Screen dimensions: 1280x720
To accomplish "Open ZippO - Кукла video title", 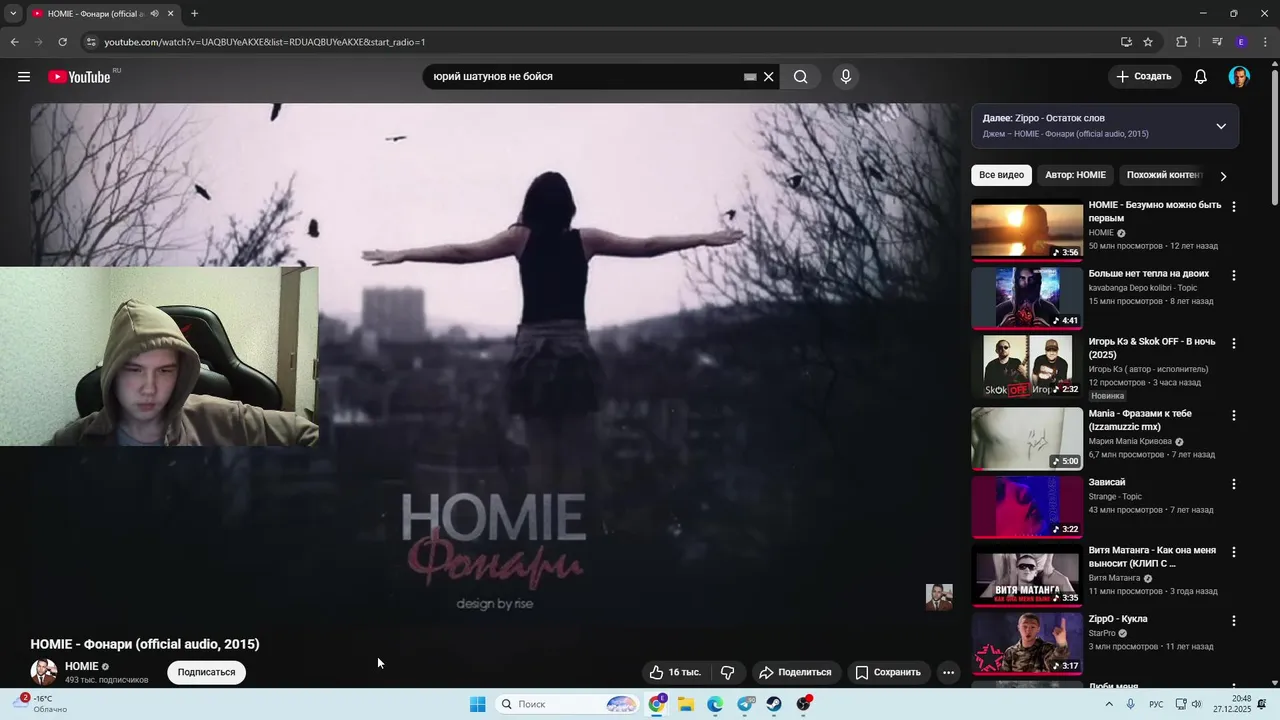I will coord(1118,619).
